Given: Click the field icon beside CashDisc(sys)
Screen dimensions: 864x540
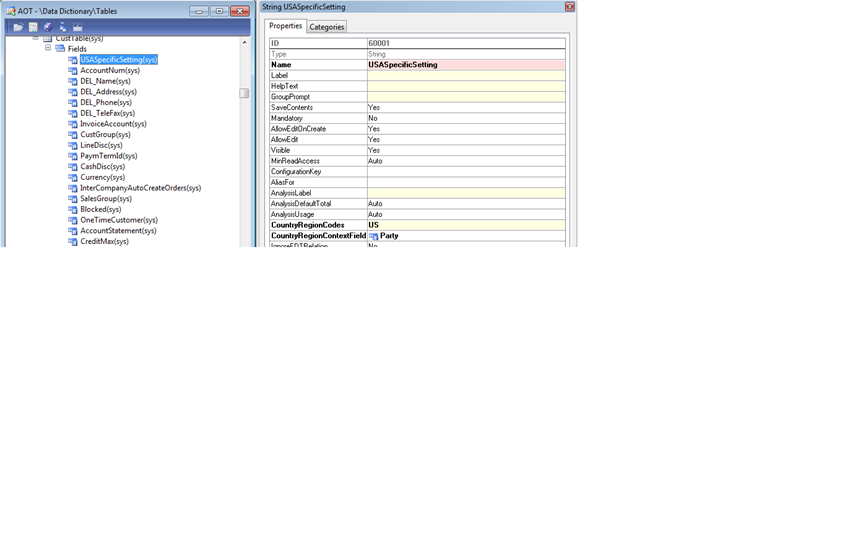Looking at the screenshot, I should pyautogui.click(x=73, y=166).
